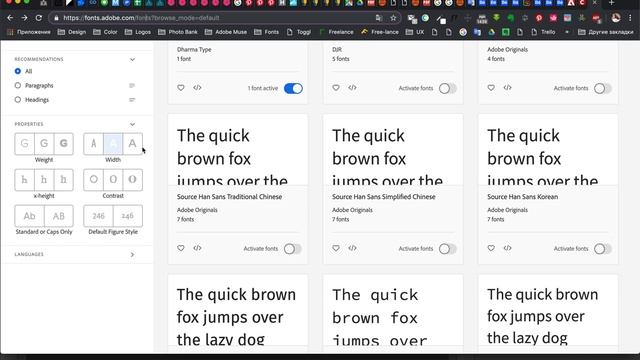Select the Headings recommendation radio

click(18, 100)
